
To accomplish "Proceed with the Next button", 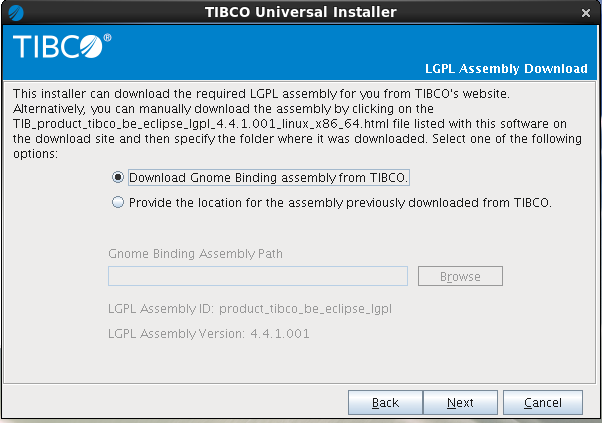I will pyautogui.click(x=460, y=403).
